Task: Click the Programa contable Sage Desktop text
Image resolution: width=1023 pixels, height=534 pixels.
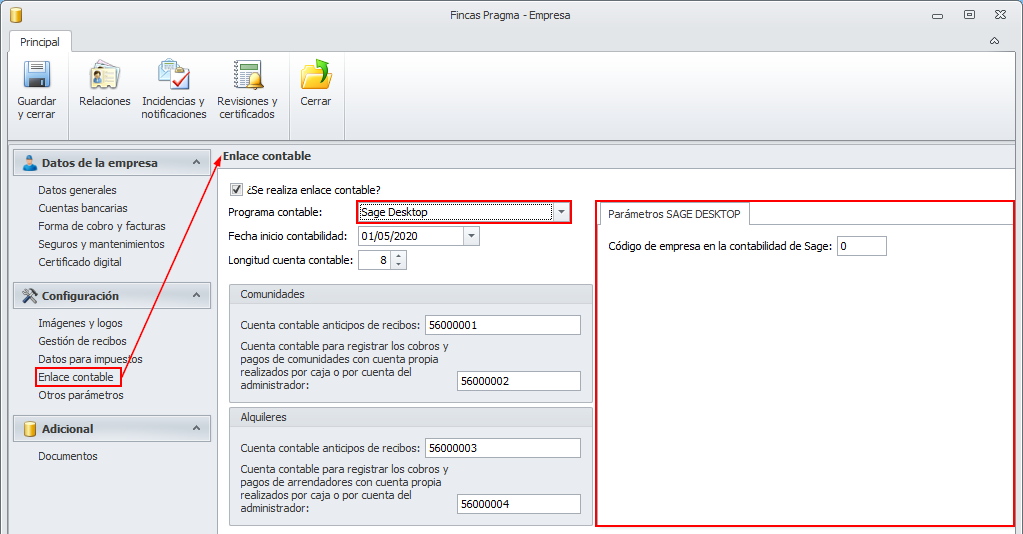Action: click(395, 212)
